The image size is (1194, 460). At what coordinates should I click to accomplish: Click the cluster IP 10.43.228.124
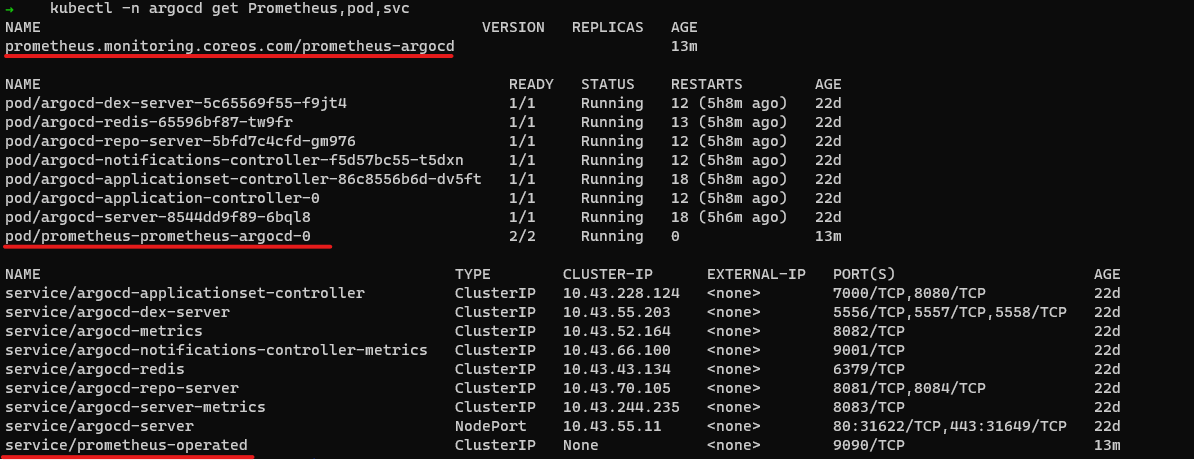coord(621,293)
